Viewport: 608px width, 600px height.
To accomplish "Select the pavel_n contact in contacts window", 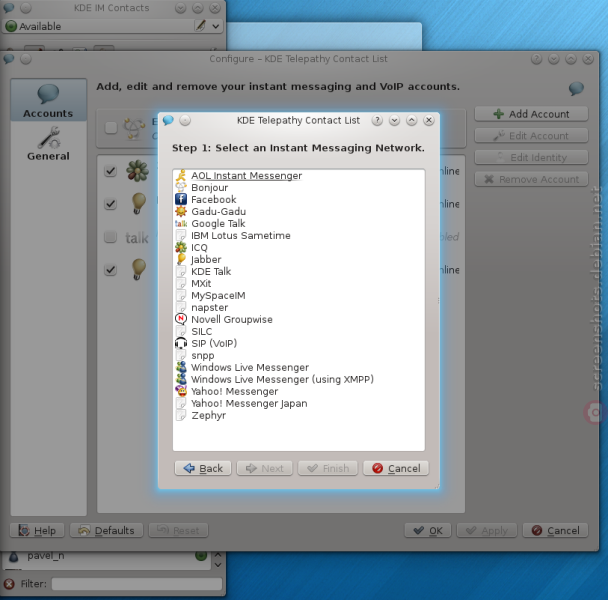I will [107, 556].
